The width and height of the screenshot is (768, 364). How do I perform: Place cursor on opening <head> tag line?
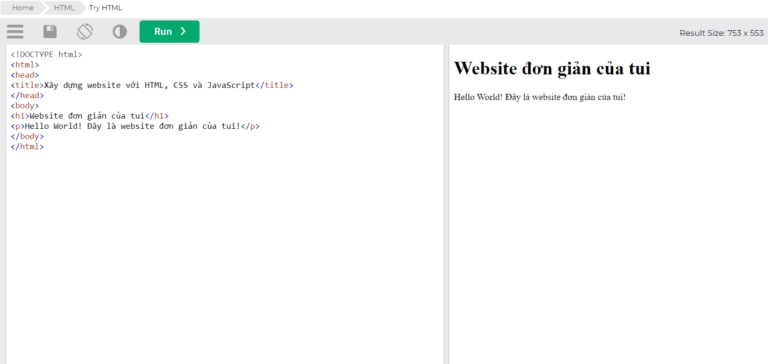[24, 75]
